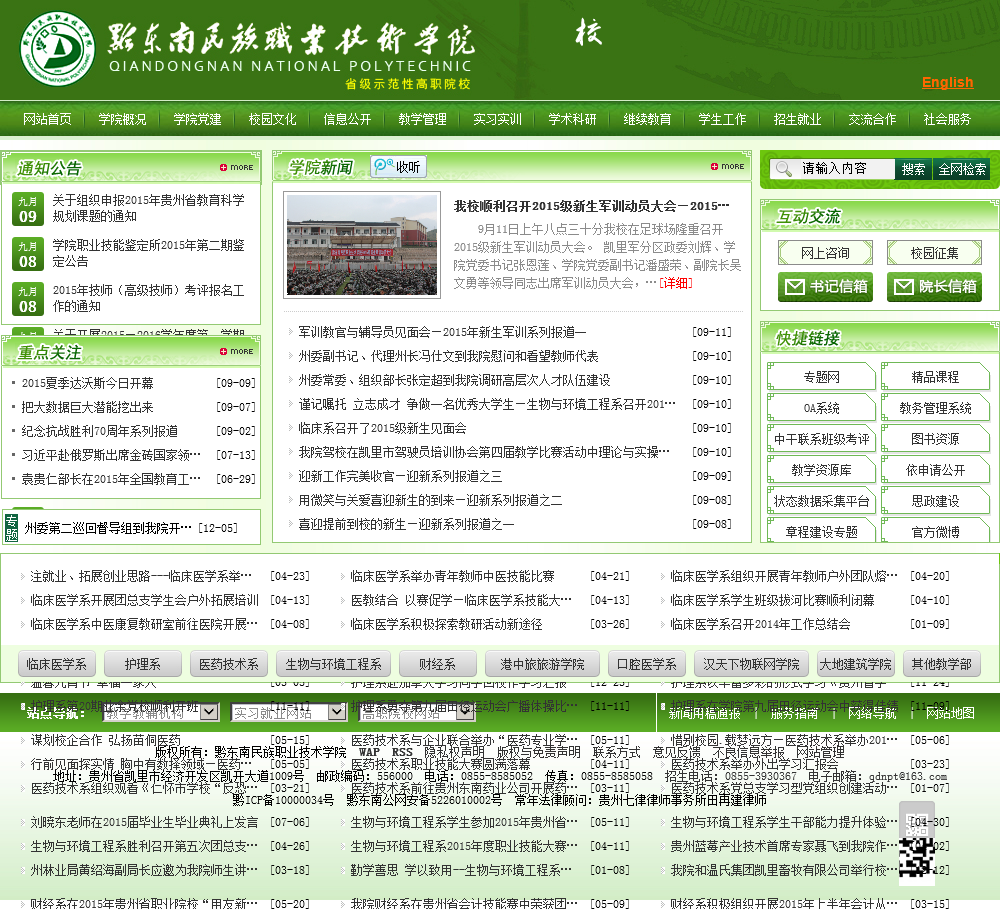Open notice 2015年技师（高级技师）考评报名工作的通知
1000x909 pixels.
(x=148, y=298)
